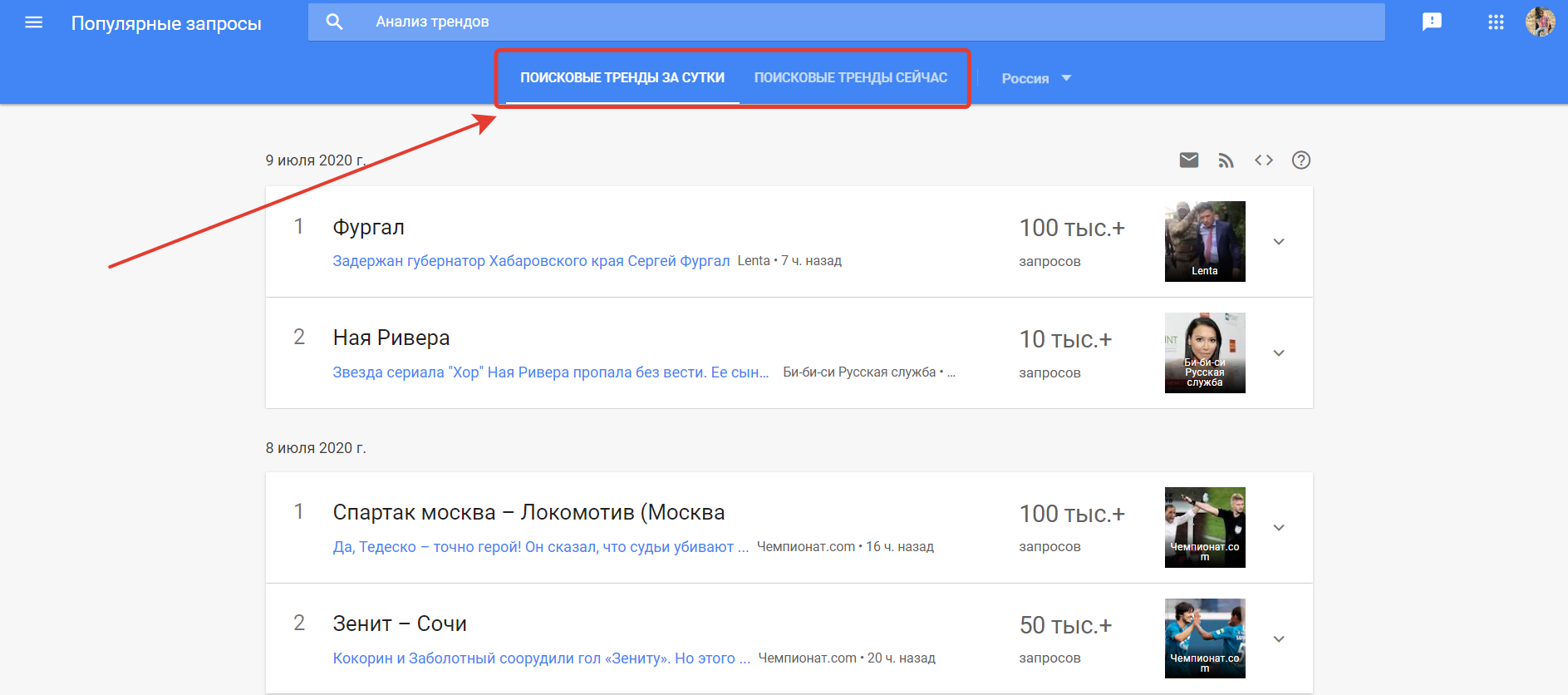Open the help question mark icon
1568x695 pixels.
pyautogui.click(x=1300, y=160)
